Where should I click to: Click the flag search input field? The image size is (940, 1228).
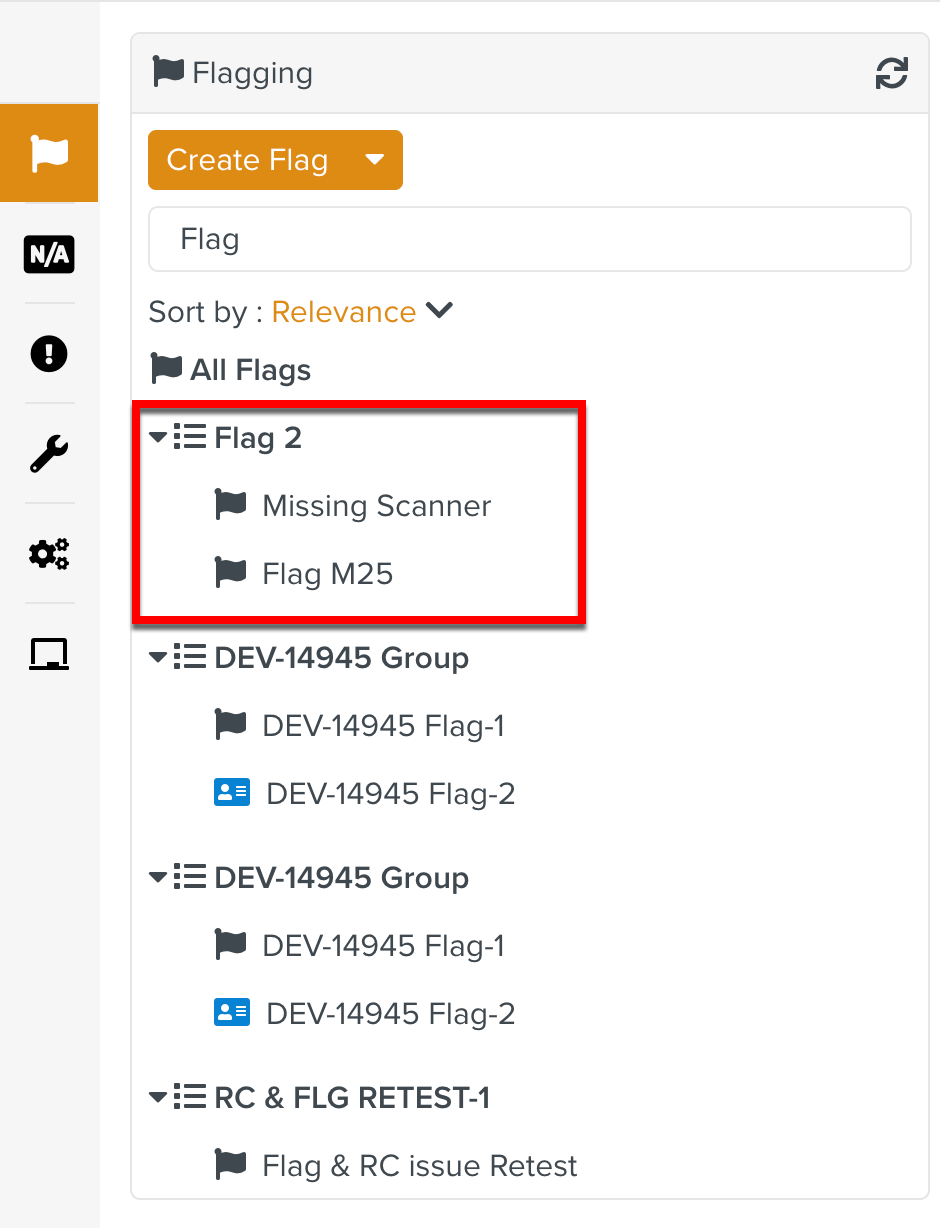529,240
